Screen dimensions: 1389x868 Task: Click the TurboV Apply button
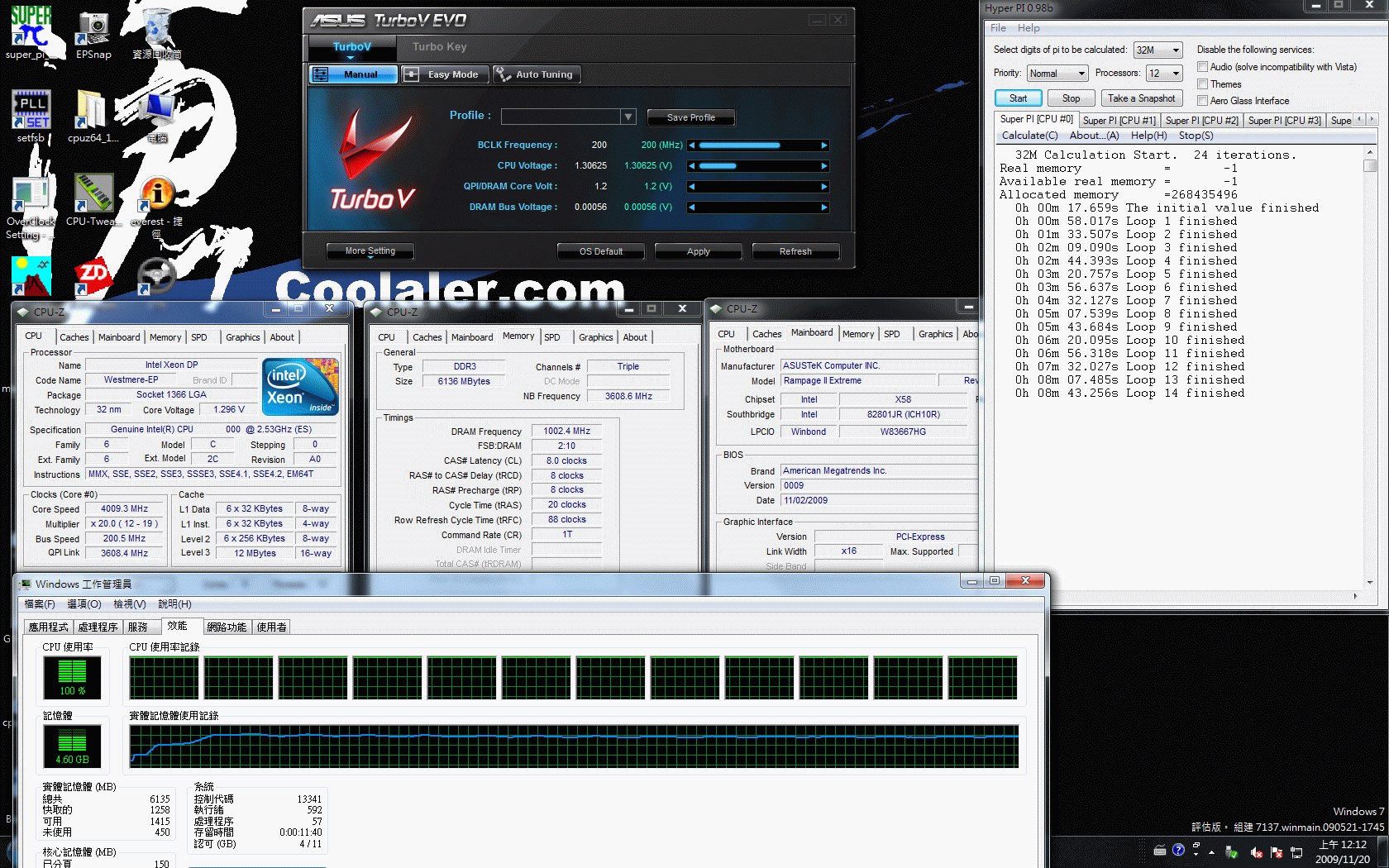tap(698, 251)
